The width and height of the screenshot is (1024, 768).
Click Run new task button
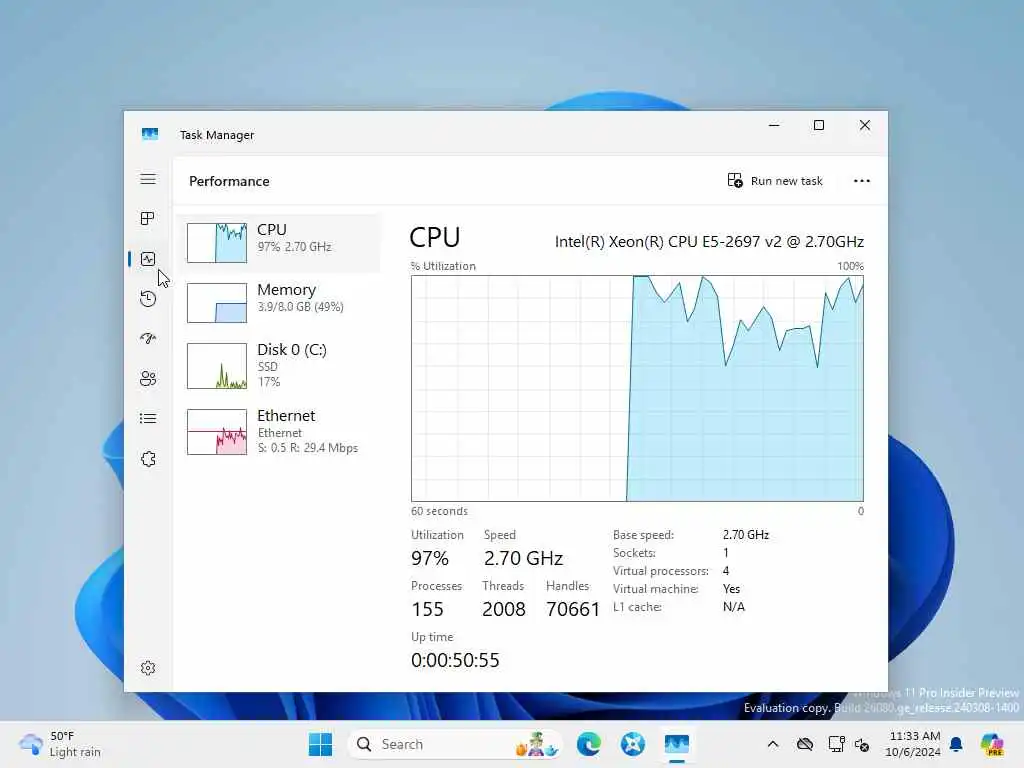775,181
